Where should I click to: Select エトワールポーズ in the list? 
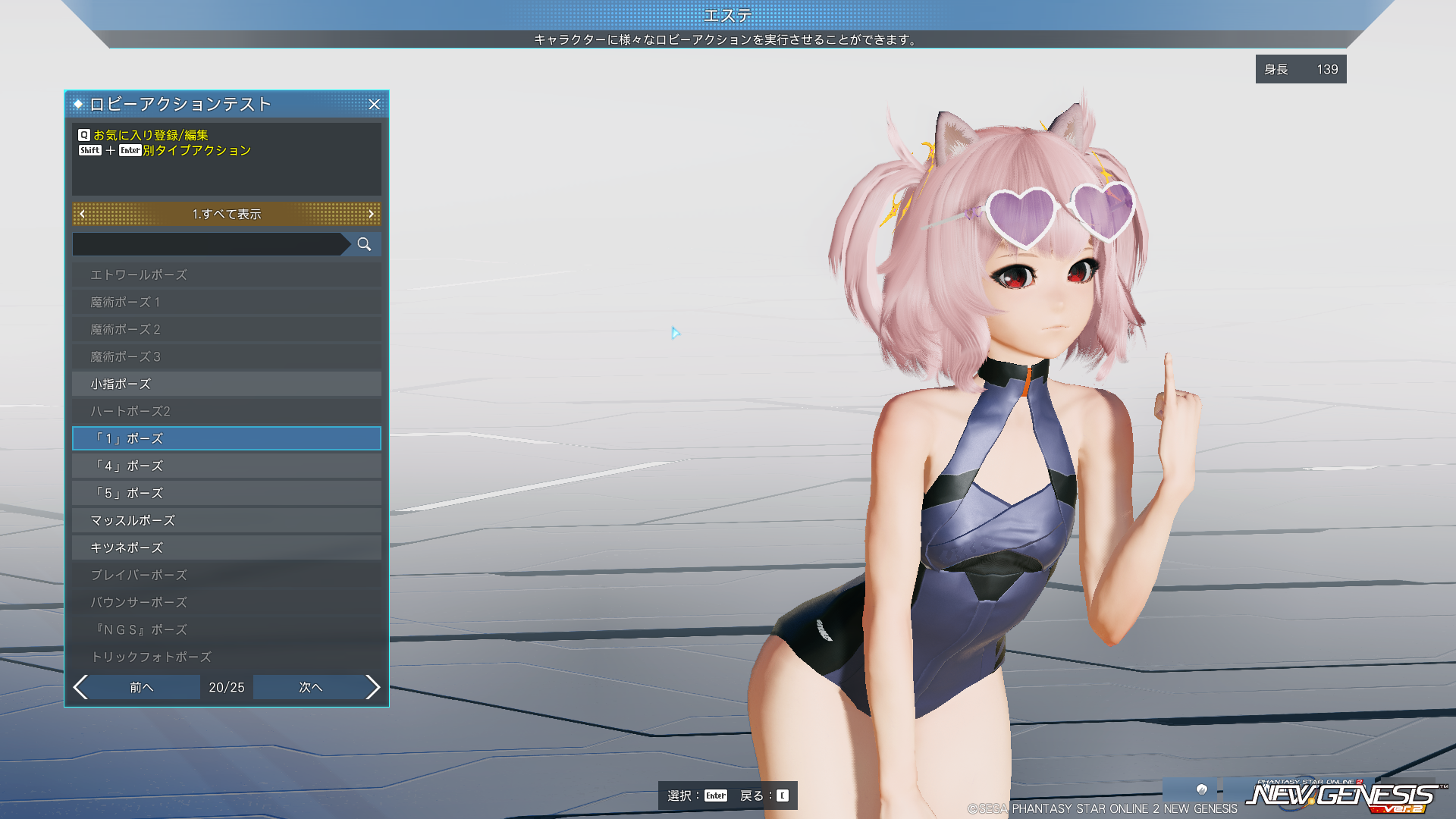[227, 275]
